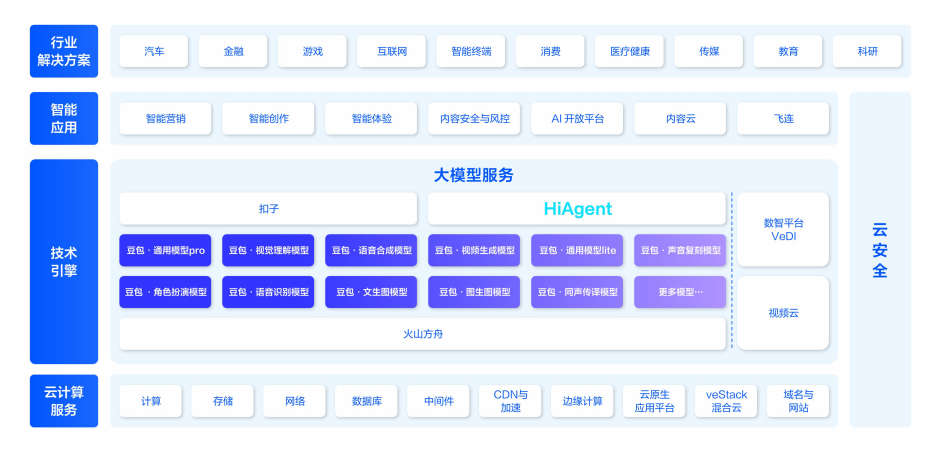
Task: Click the 豆包·声音复刻模型 tile
Action: [680, 250]
